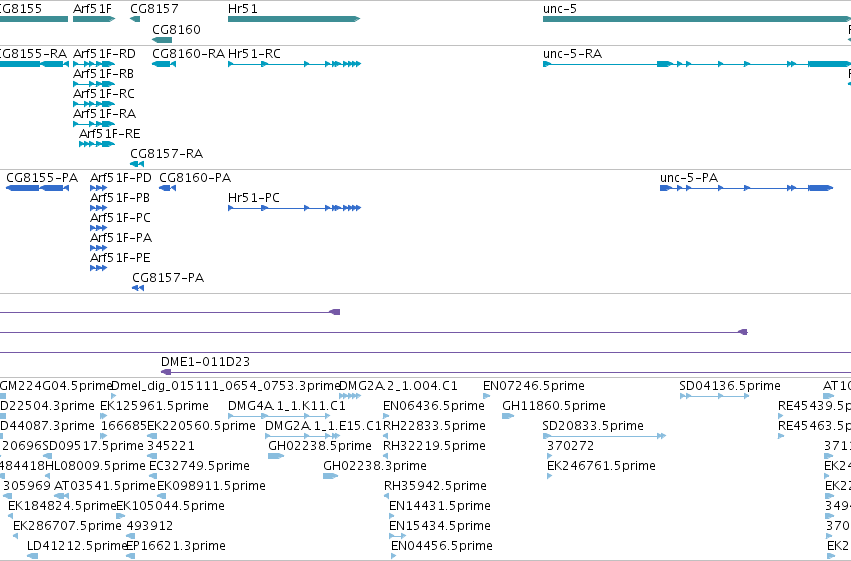This screenshot has width=851, height=561.
Task: Select the CG8157 gene label
Action: click(x=154, y=9)
